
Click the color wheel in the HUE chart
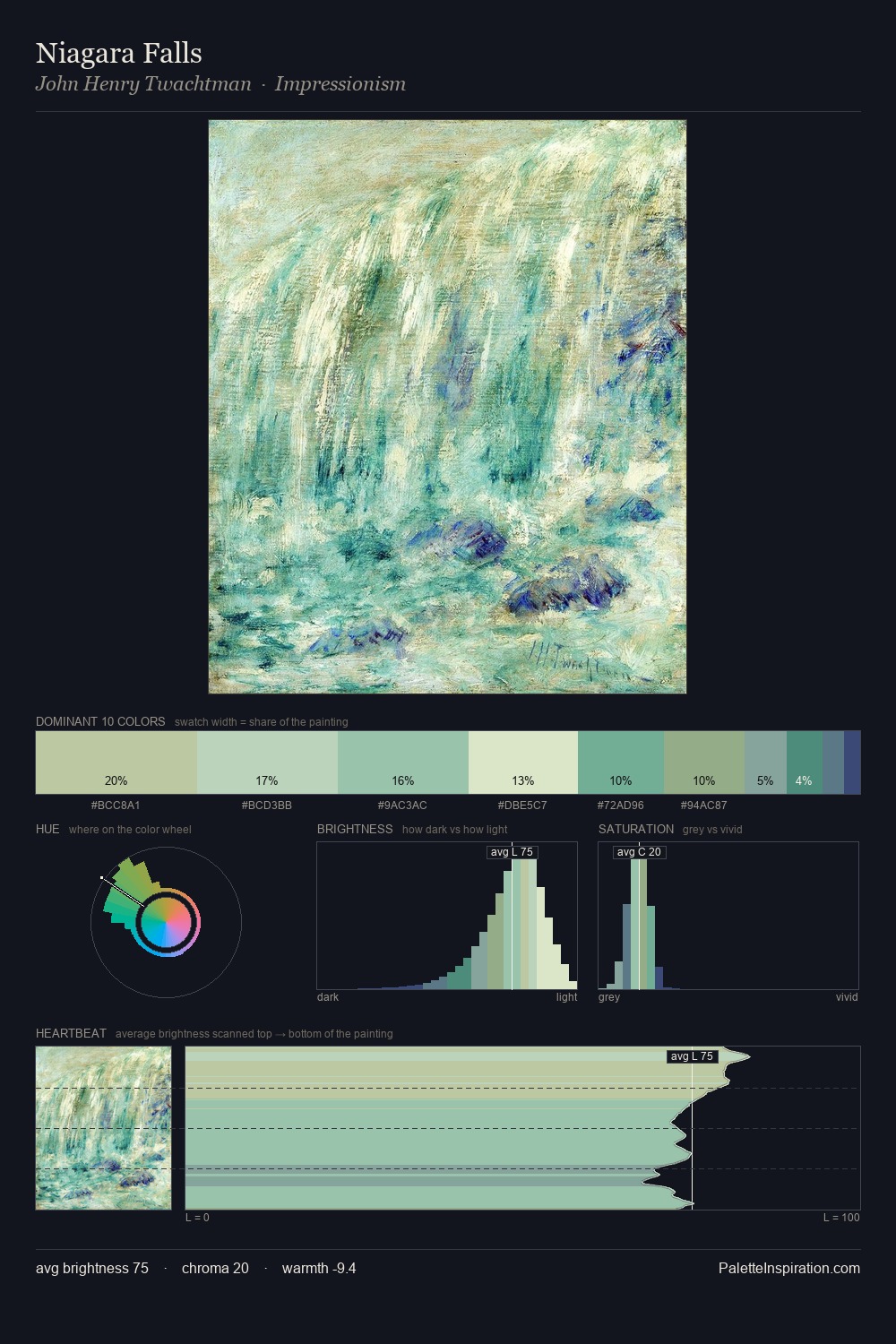click(x=167, y=922)
